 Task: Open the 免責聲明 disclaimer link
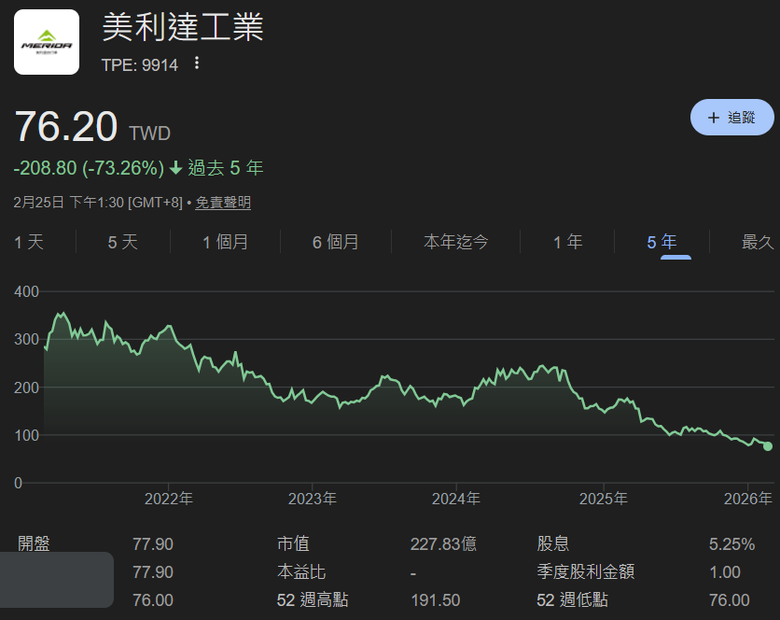pos(223,203)
